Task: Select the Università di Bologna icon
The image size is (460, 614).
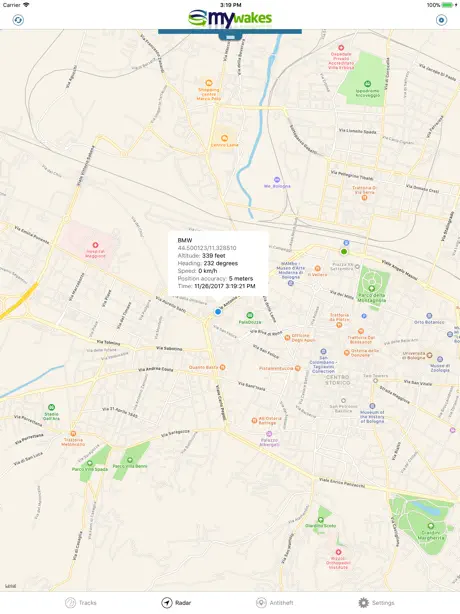Action: [x=429, y=355]
